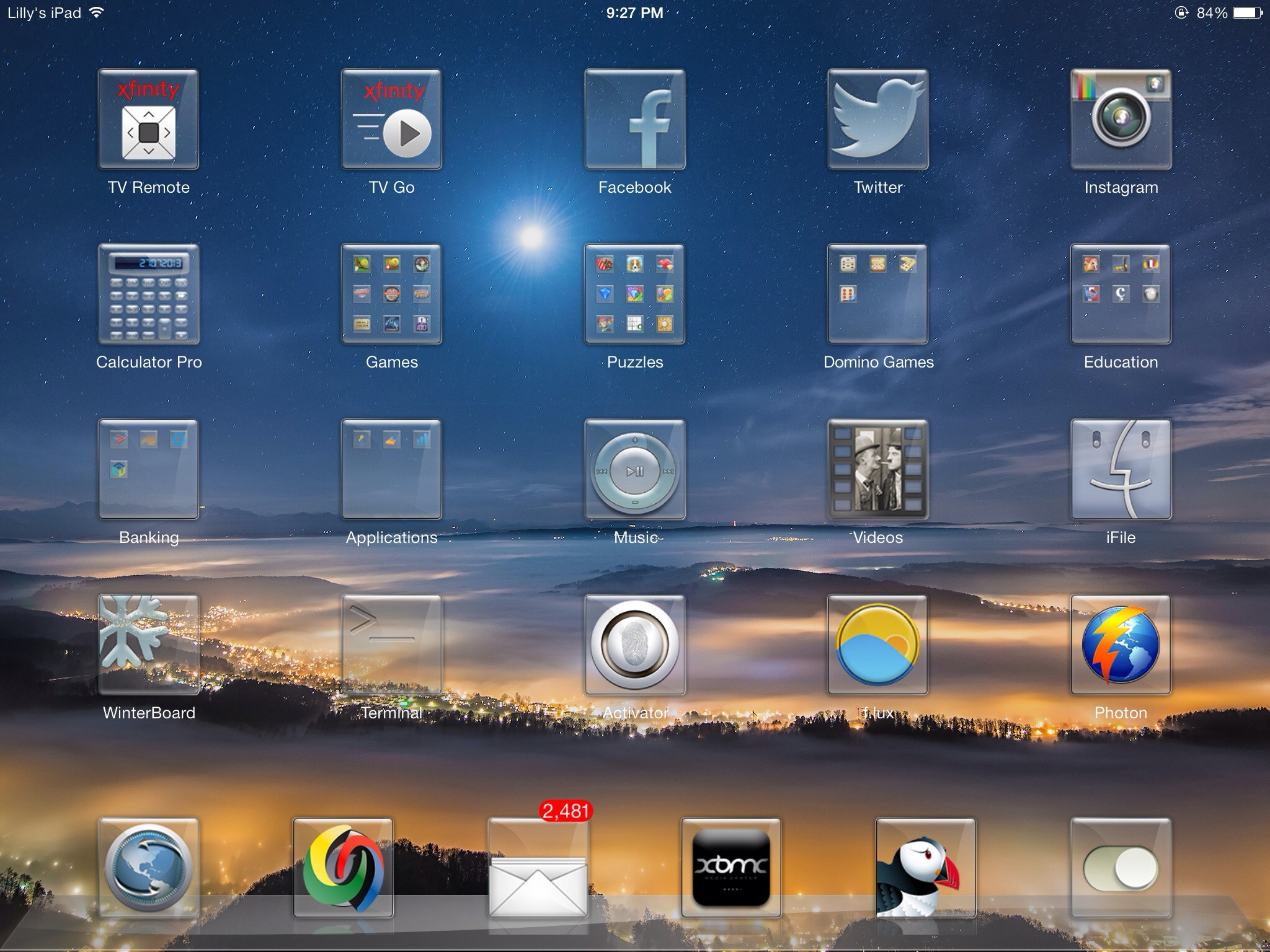Tap the Videos film strip thumbnail

pyautogui.click(x=877, y=469)
